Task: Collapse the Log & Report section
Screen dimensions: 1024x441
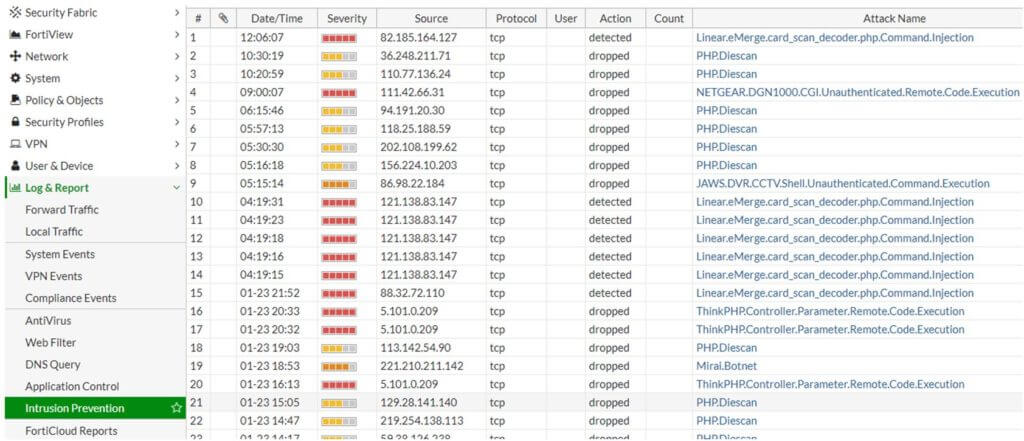Action: click(177, 188)
